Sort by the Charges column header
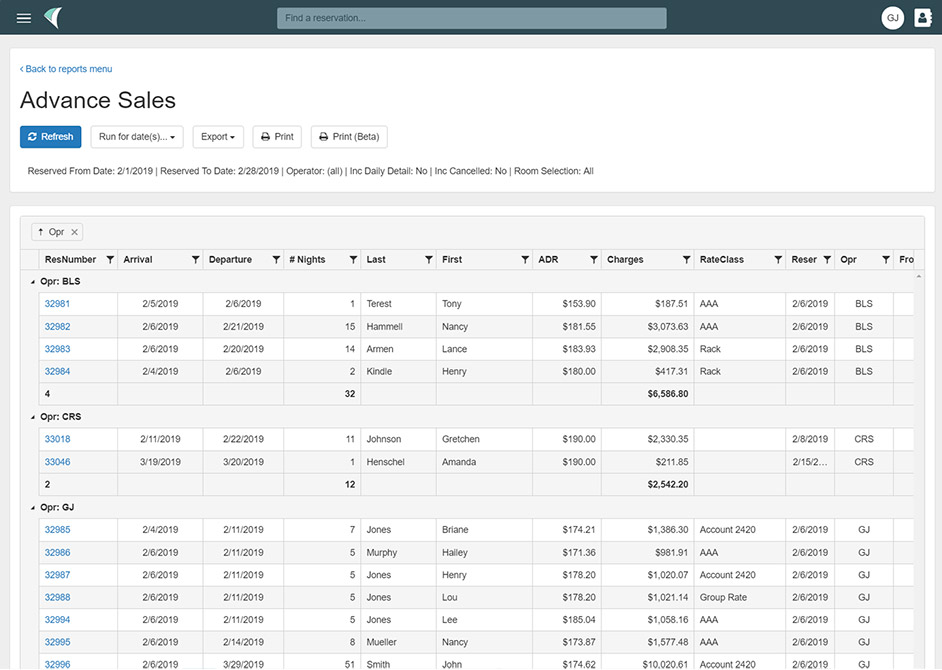Image resolution: width=942 pixels, height=670 pixels. (625, 260)
